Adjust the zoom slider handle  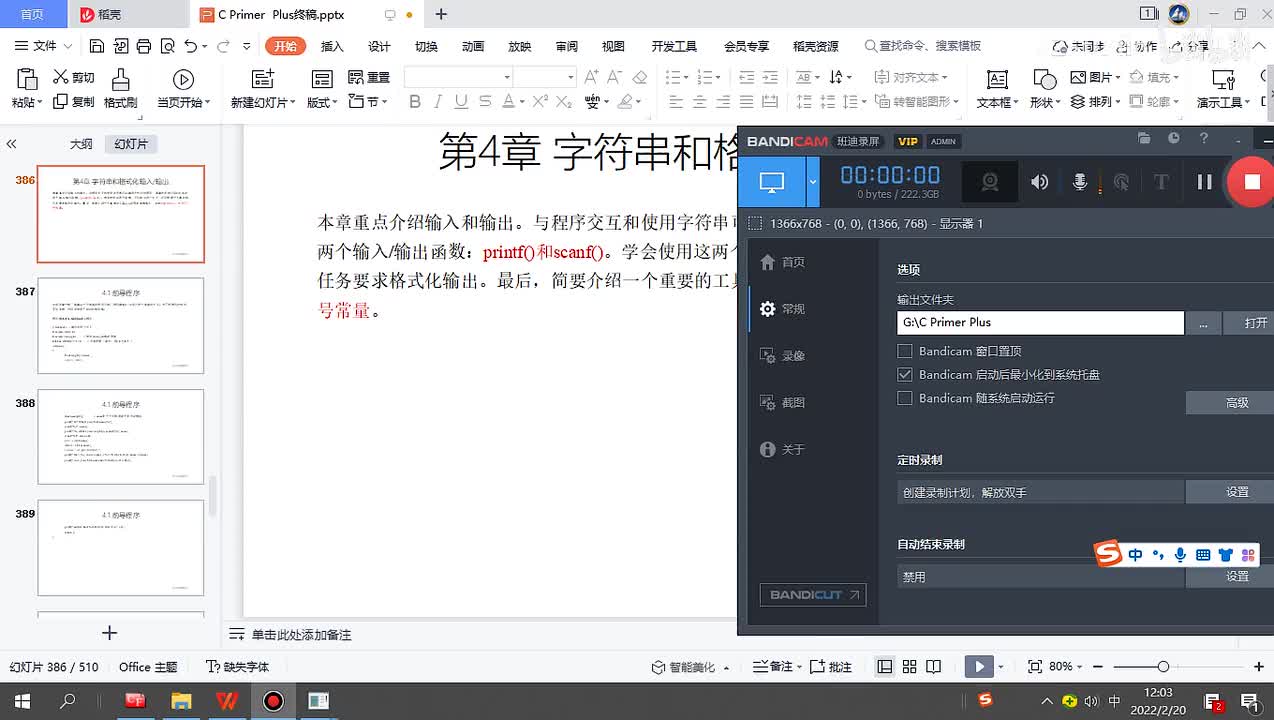[1163, 666]
